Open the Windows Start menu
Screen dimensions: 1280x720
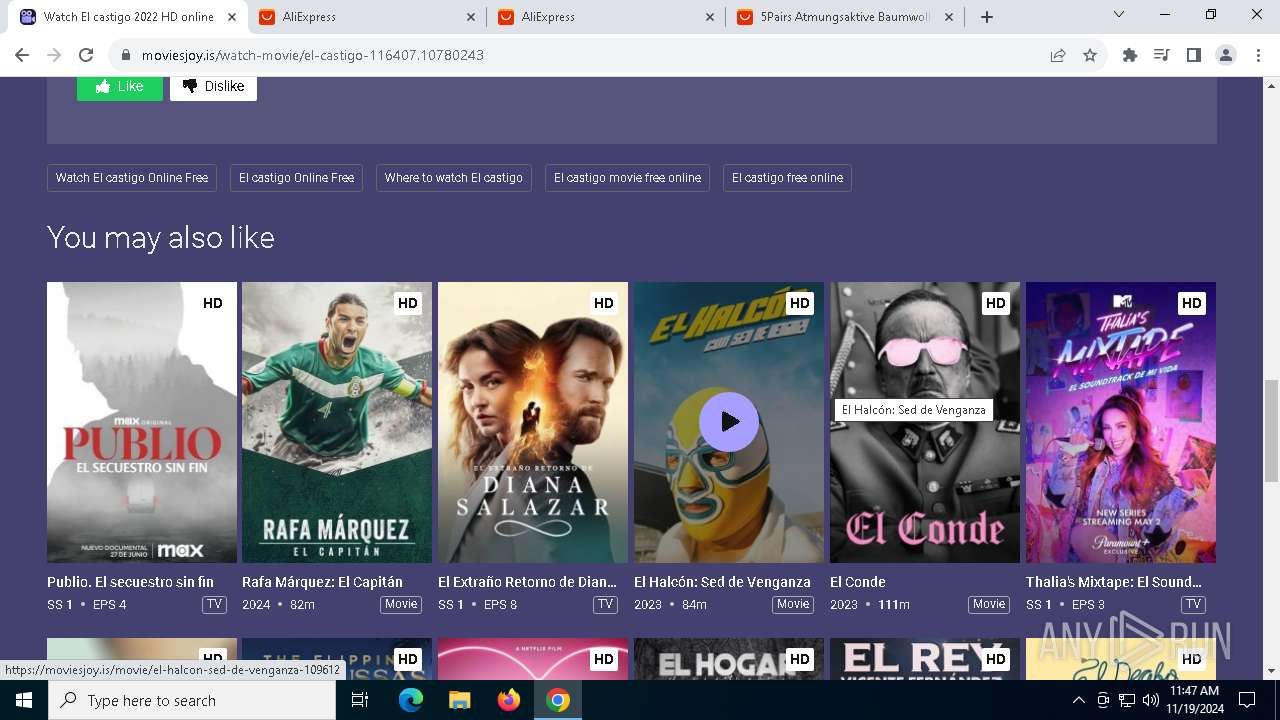pos(24,700)
